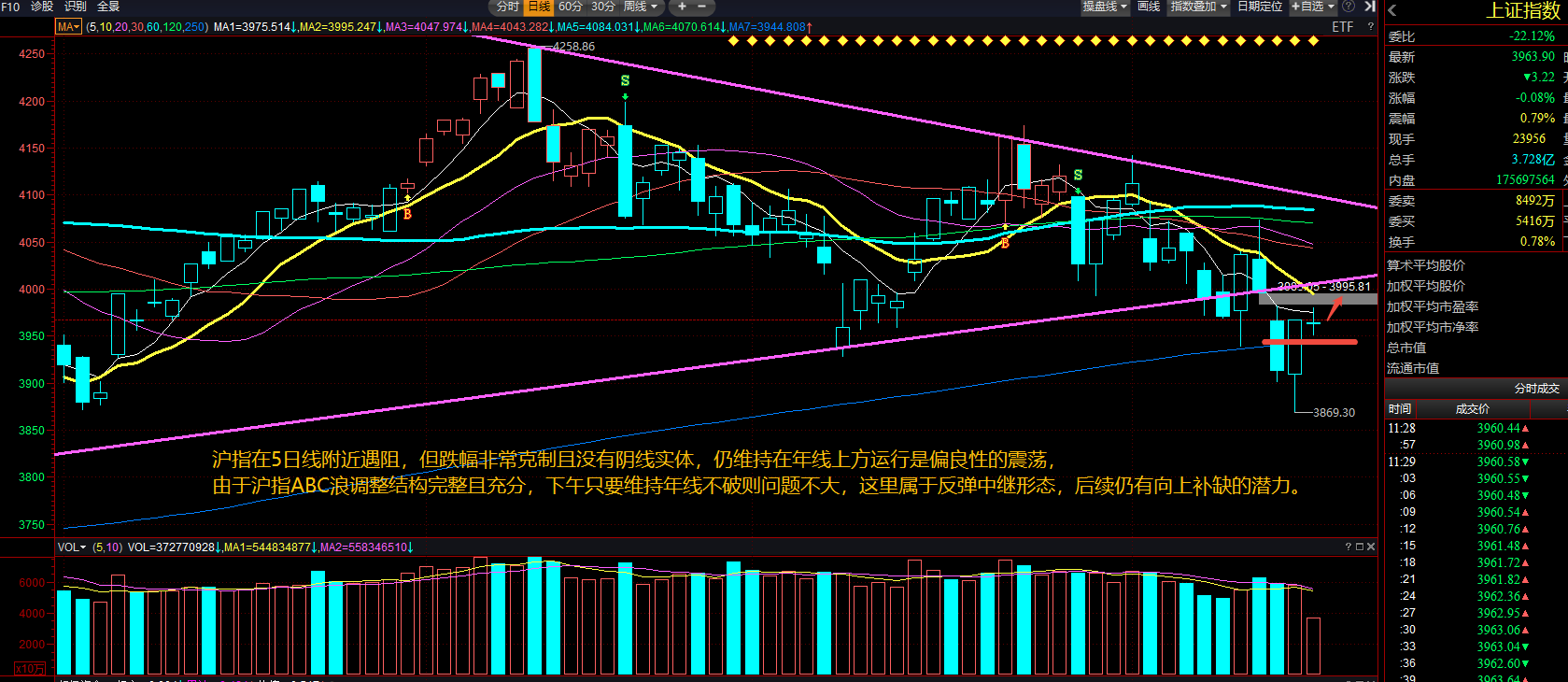Open the 指数叠加 index overlay dropdown
Screen dimensions: 1568x682
coord(1198,7)
